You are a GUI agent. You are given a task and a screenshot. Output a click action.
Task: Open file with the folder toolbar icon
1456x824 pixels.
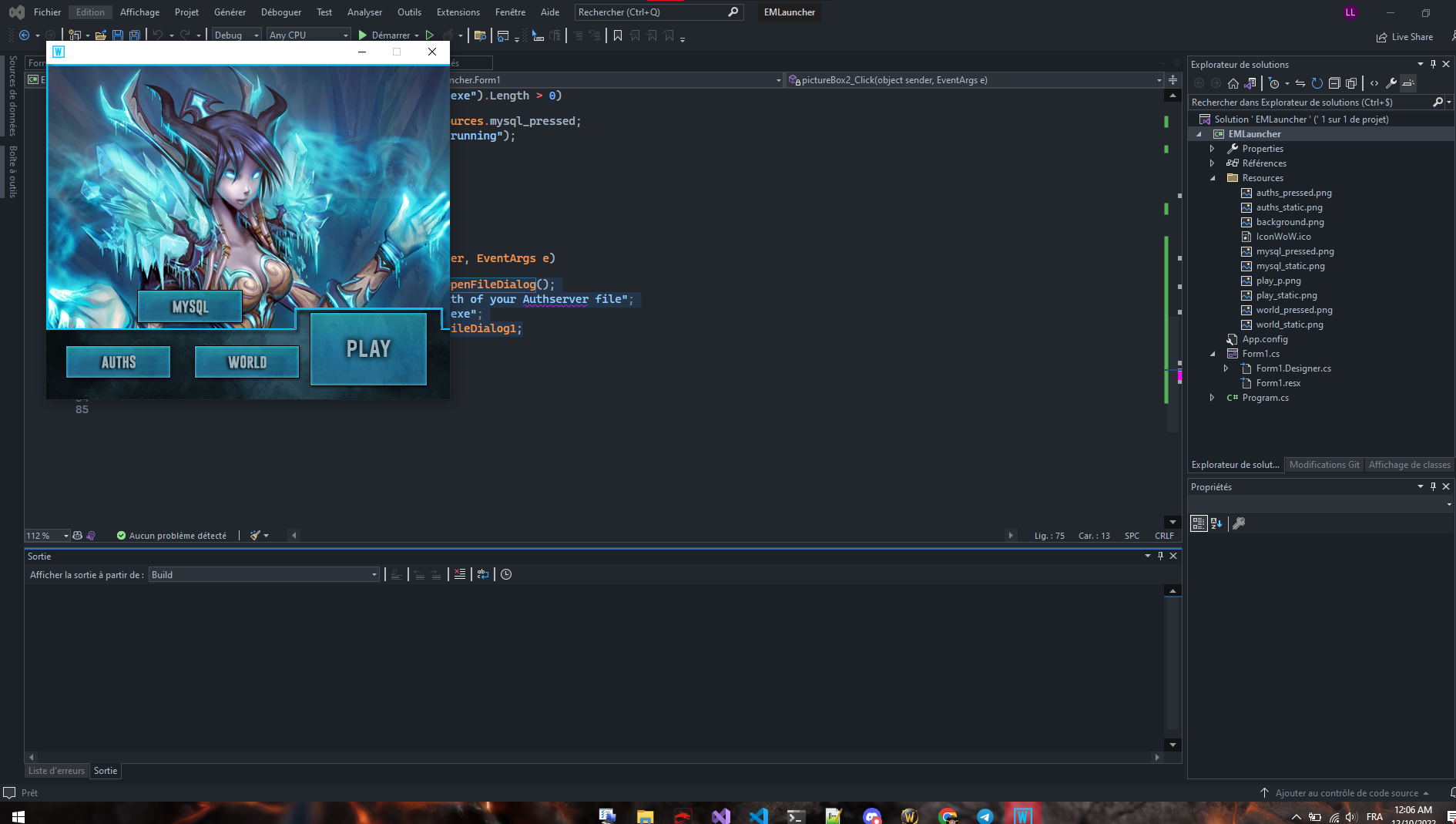tap(100, 35)
